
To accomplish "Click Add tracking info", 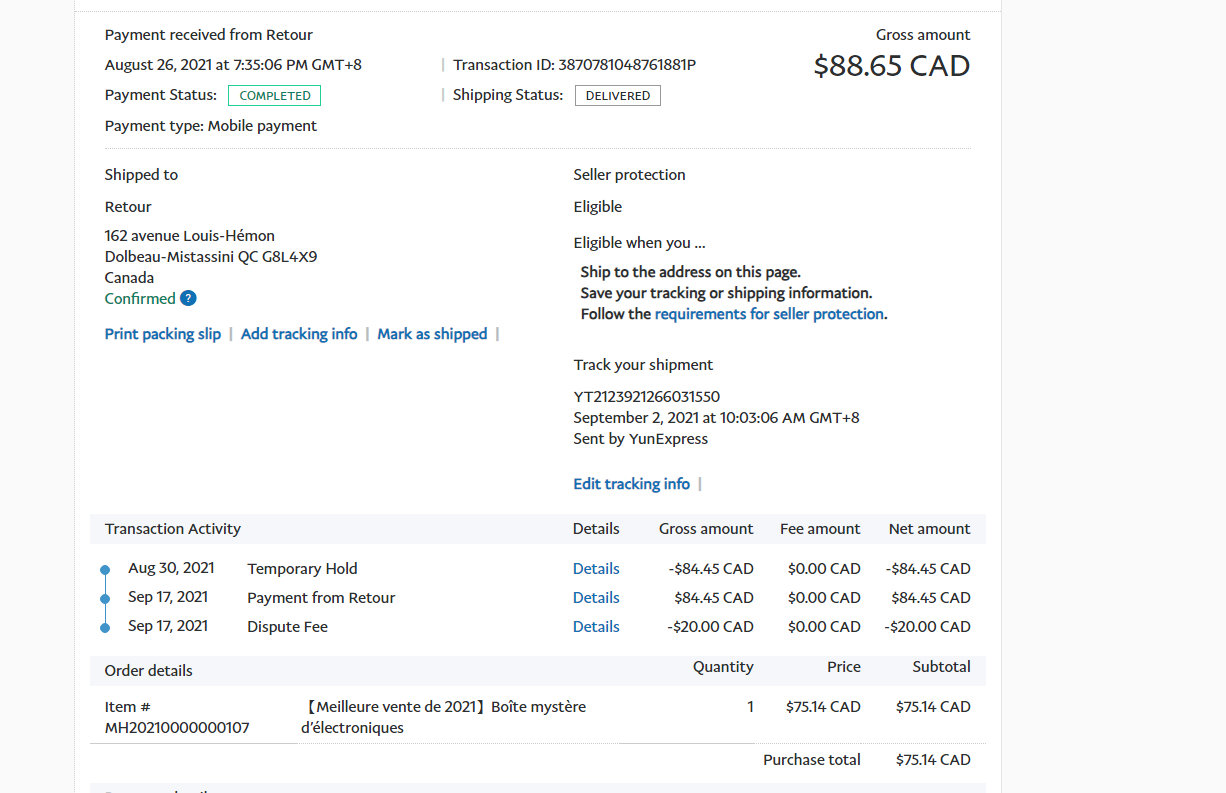I will [299, 334].
